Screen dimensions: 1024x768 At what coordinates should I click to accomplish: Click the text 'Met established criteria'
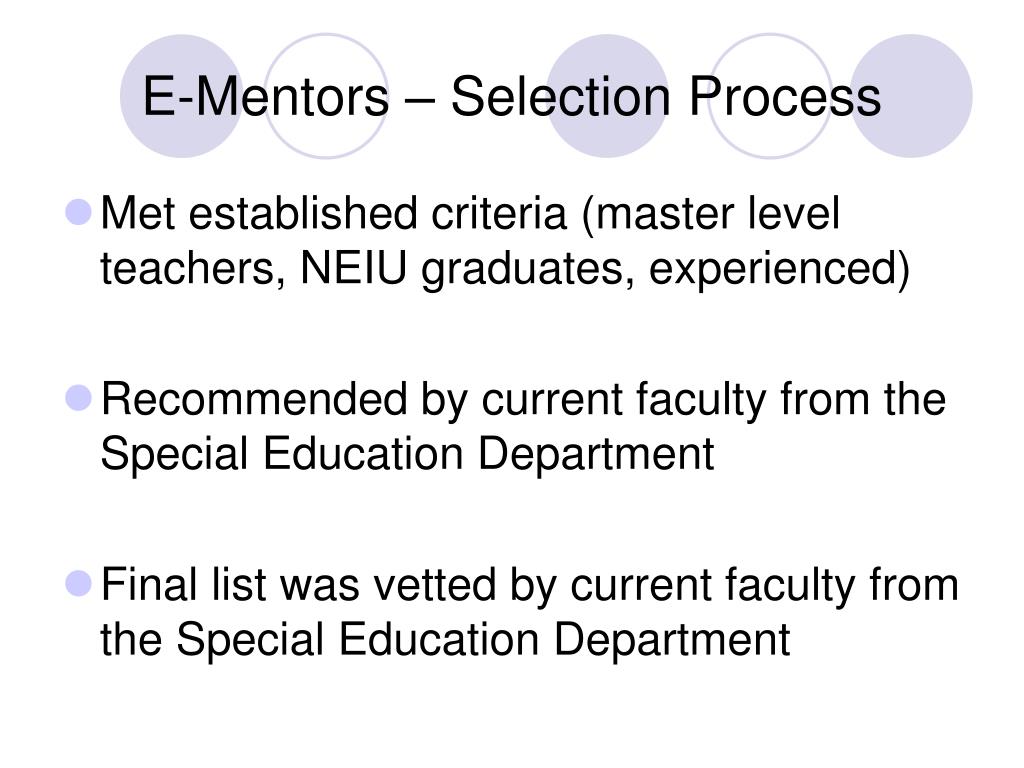(x=334, y=214)
